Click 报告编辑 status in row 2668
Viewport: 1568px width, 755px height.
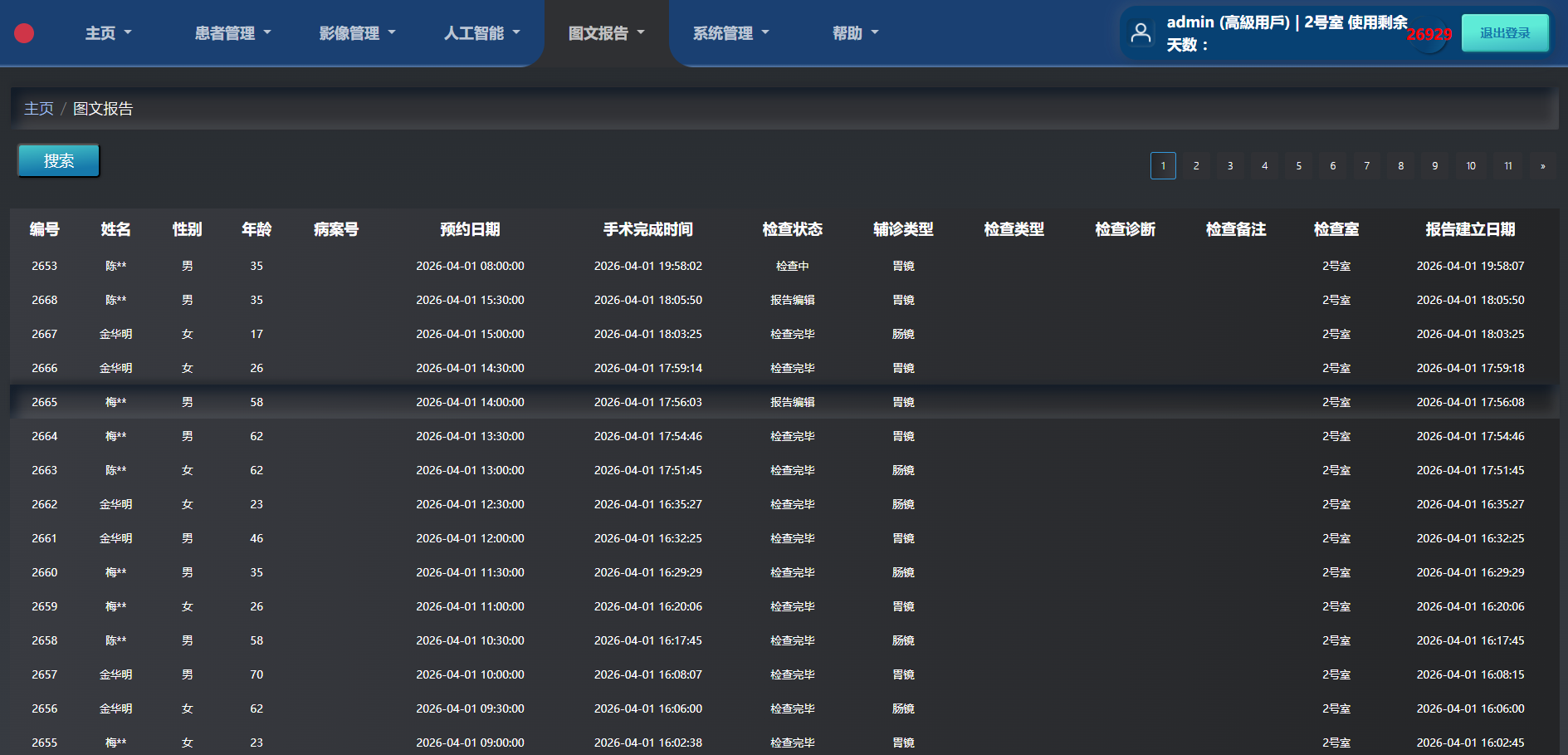(x=793, y=300)
